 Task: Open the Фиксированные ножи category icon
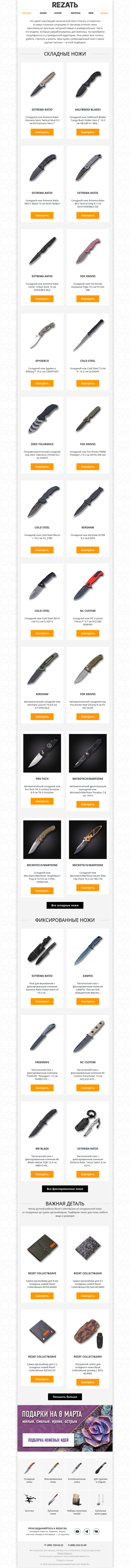[53, 1468]
